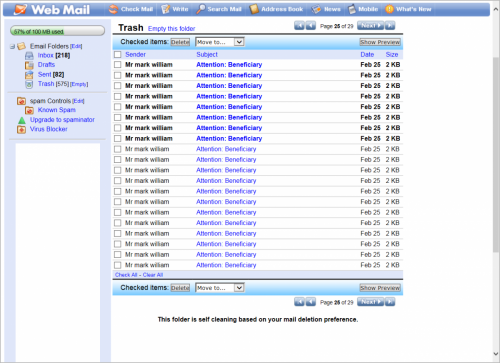Open the Sent folder icon
Viewport: 500px width, 363px height.
(29, 75)
